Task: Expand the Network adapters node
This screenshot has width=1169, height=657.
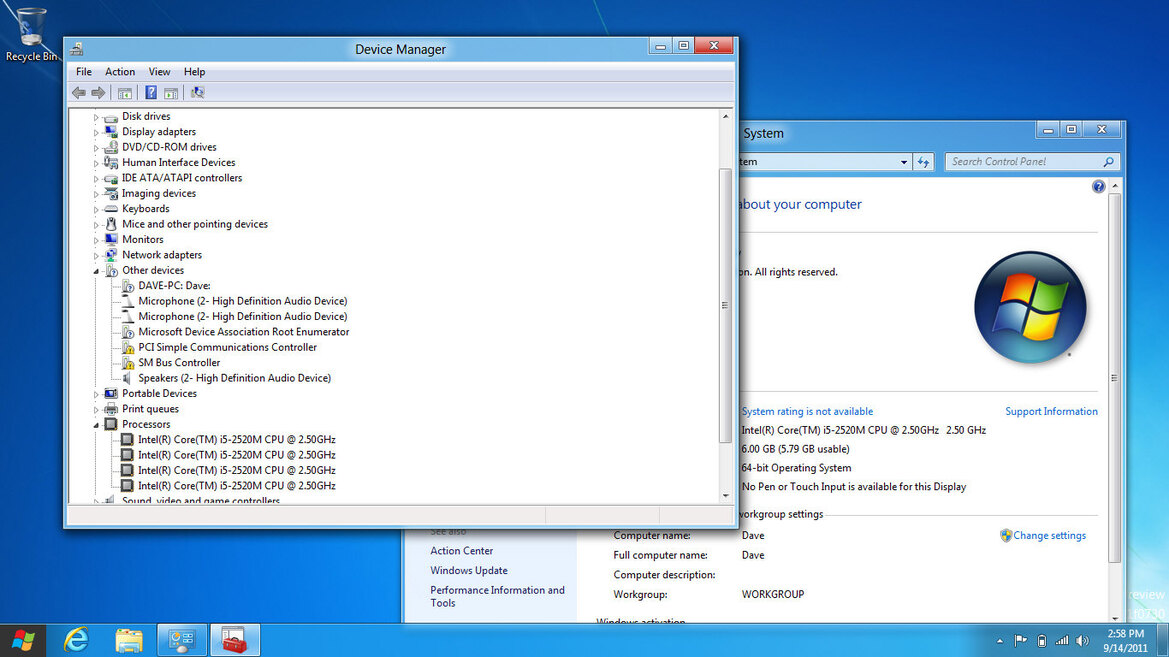Action: (96, 256)
